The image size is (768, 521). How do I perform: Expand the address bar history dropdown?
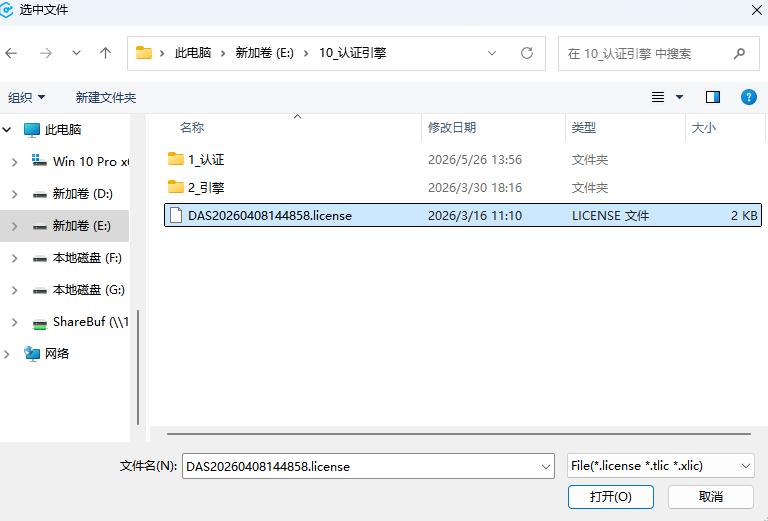492,53
